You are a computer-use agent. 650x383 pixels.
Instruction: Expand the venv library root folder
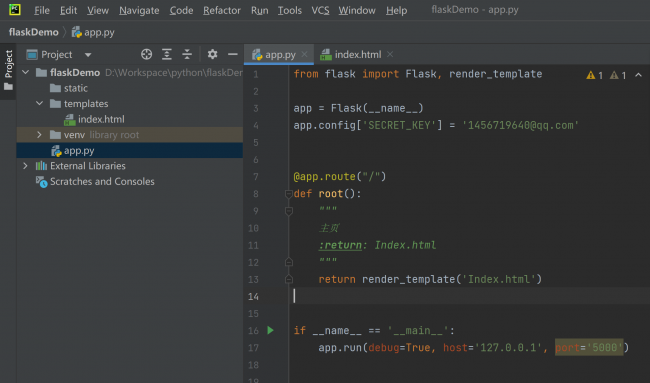(x=39, y=135)
